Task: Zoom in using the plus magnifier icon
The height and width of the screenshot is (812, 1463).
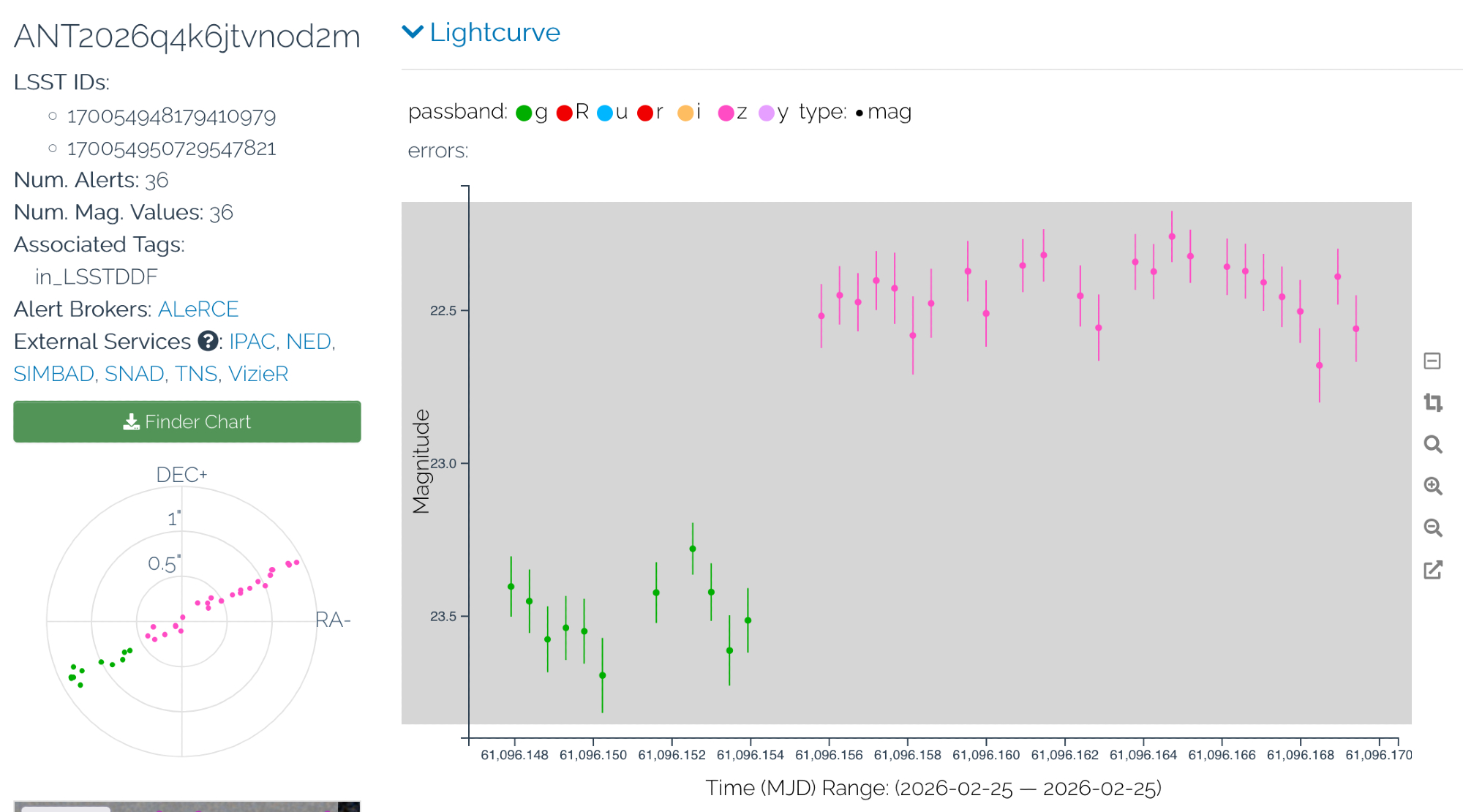Action: [x=1432, y=486]
